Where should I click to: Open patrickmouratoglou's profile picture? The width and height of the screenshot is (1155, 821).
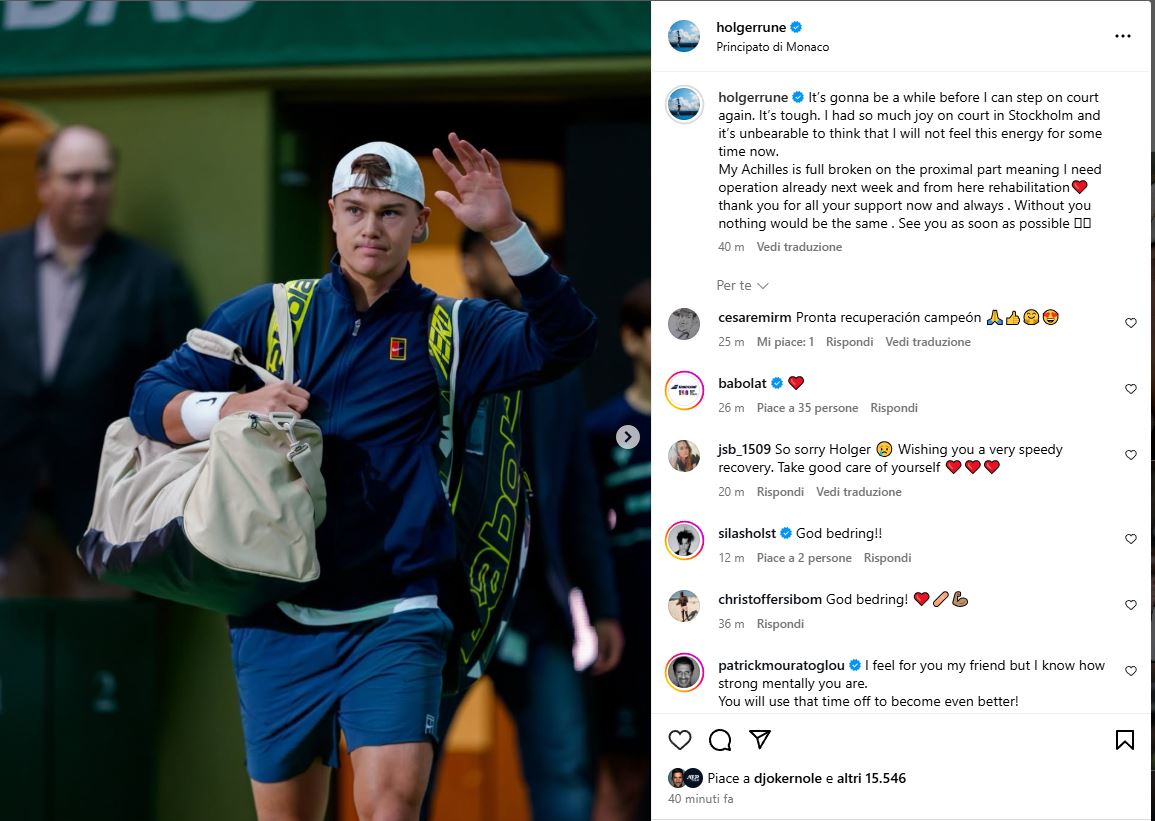point(684,672)
